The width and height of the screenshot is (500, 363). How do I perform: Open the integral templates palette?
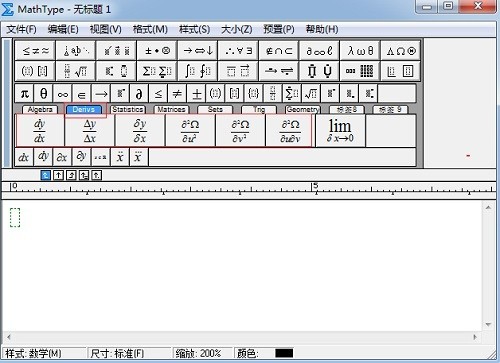[198, 71]
